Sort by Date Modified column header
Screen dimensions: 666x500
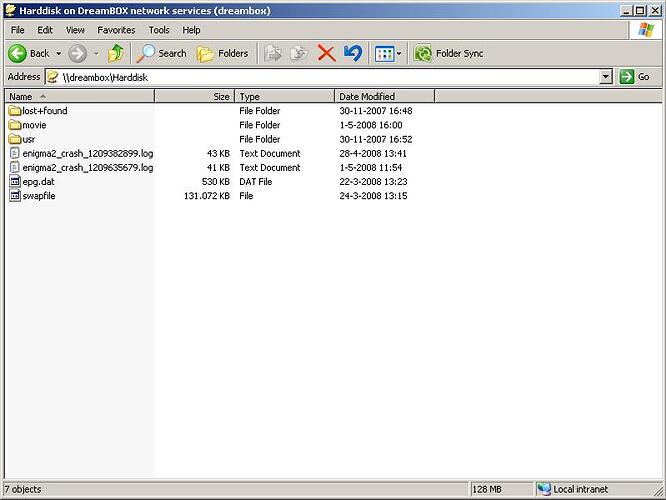pos(384,96)
